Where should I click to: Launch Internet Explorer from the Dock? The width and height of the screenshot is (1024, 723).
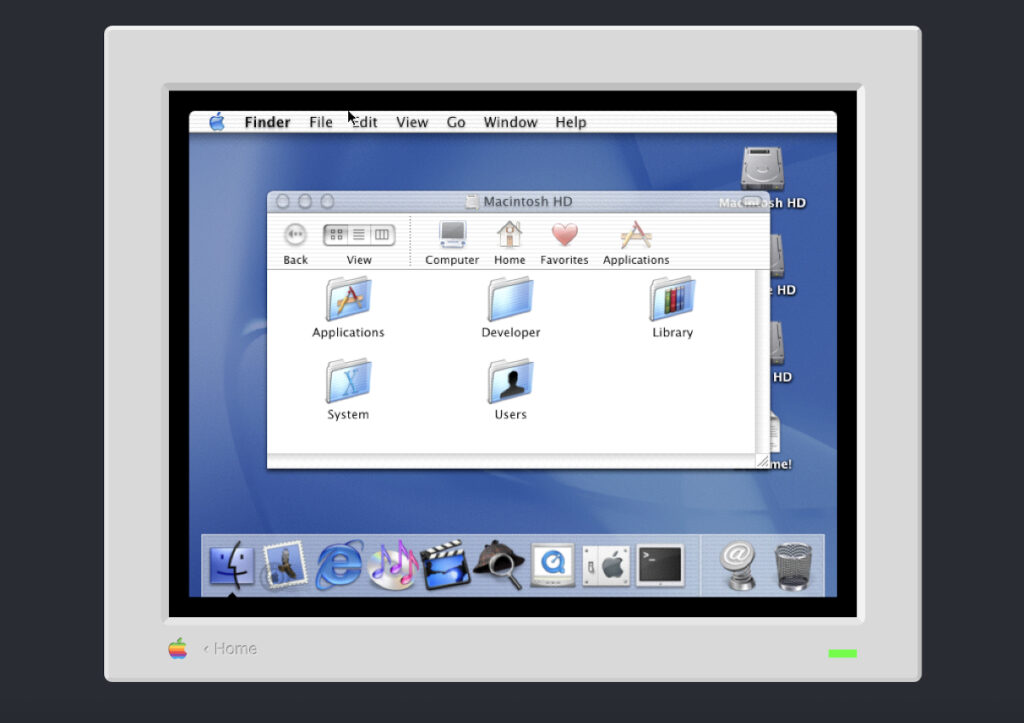pyautogui.click(x=339, y=565)
